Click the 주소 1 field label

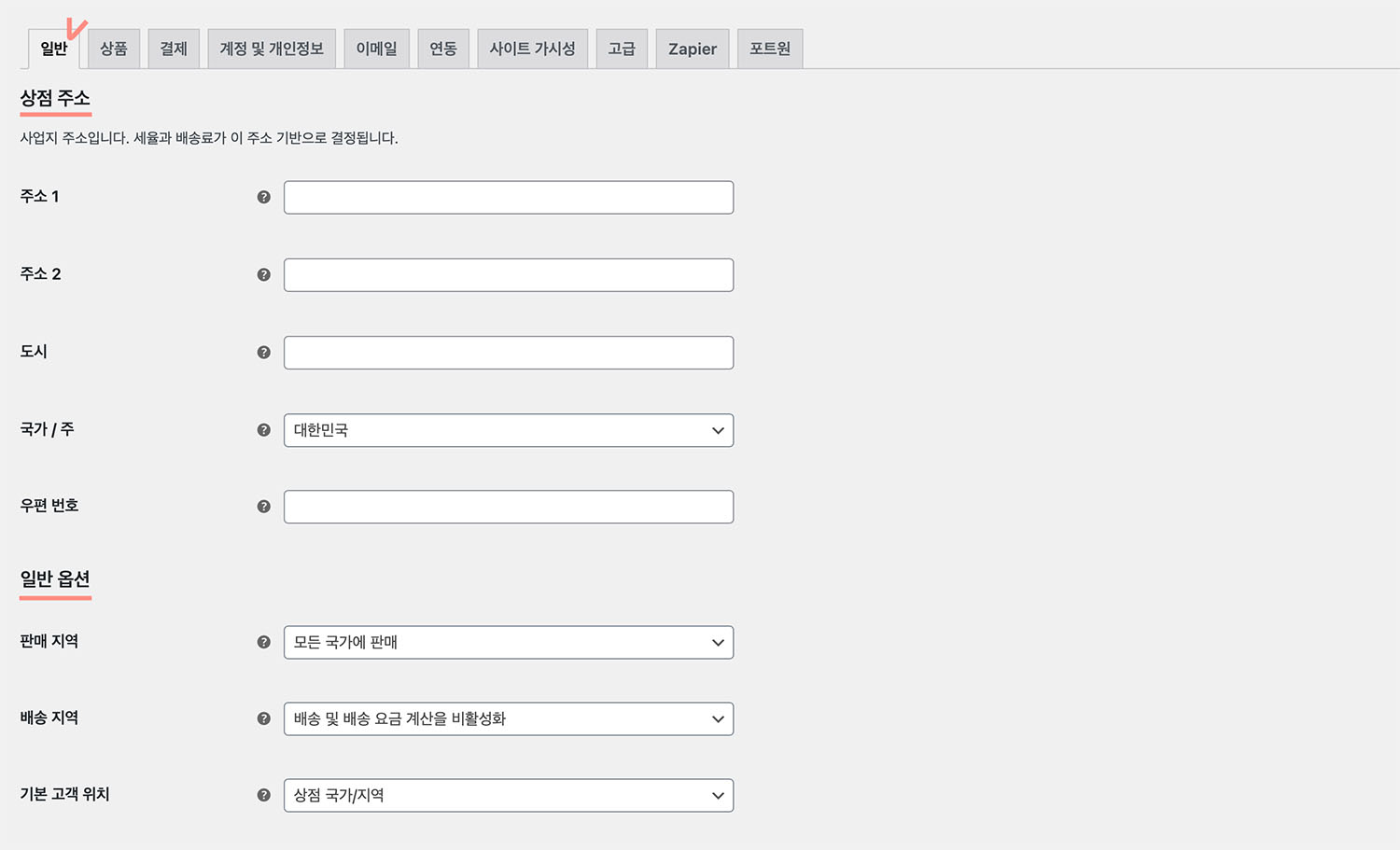tap(39, 196)
